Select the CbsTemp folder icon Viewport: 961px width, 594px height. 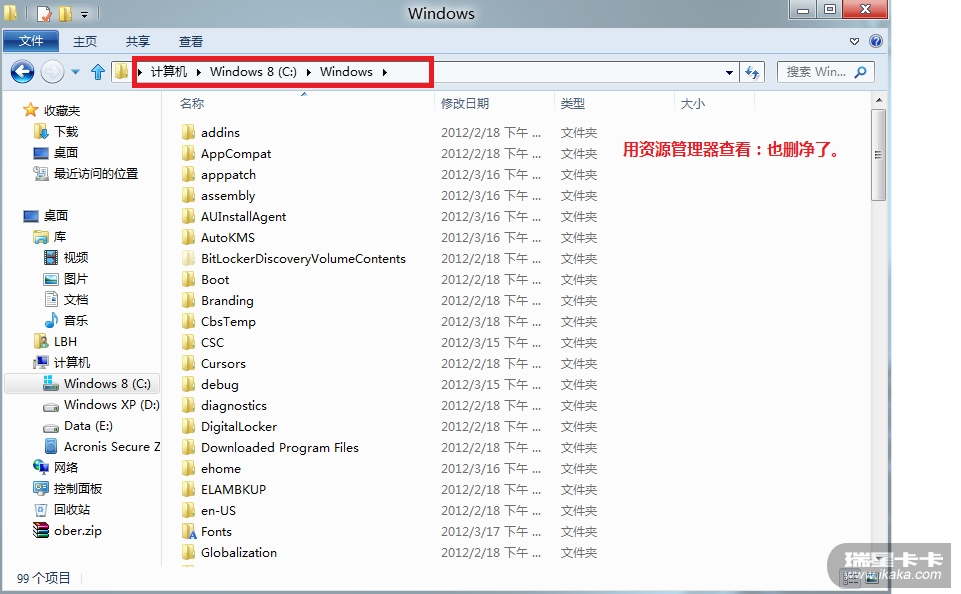point(189,321)
